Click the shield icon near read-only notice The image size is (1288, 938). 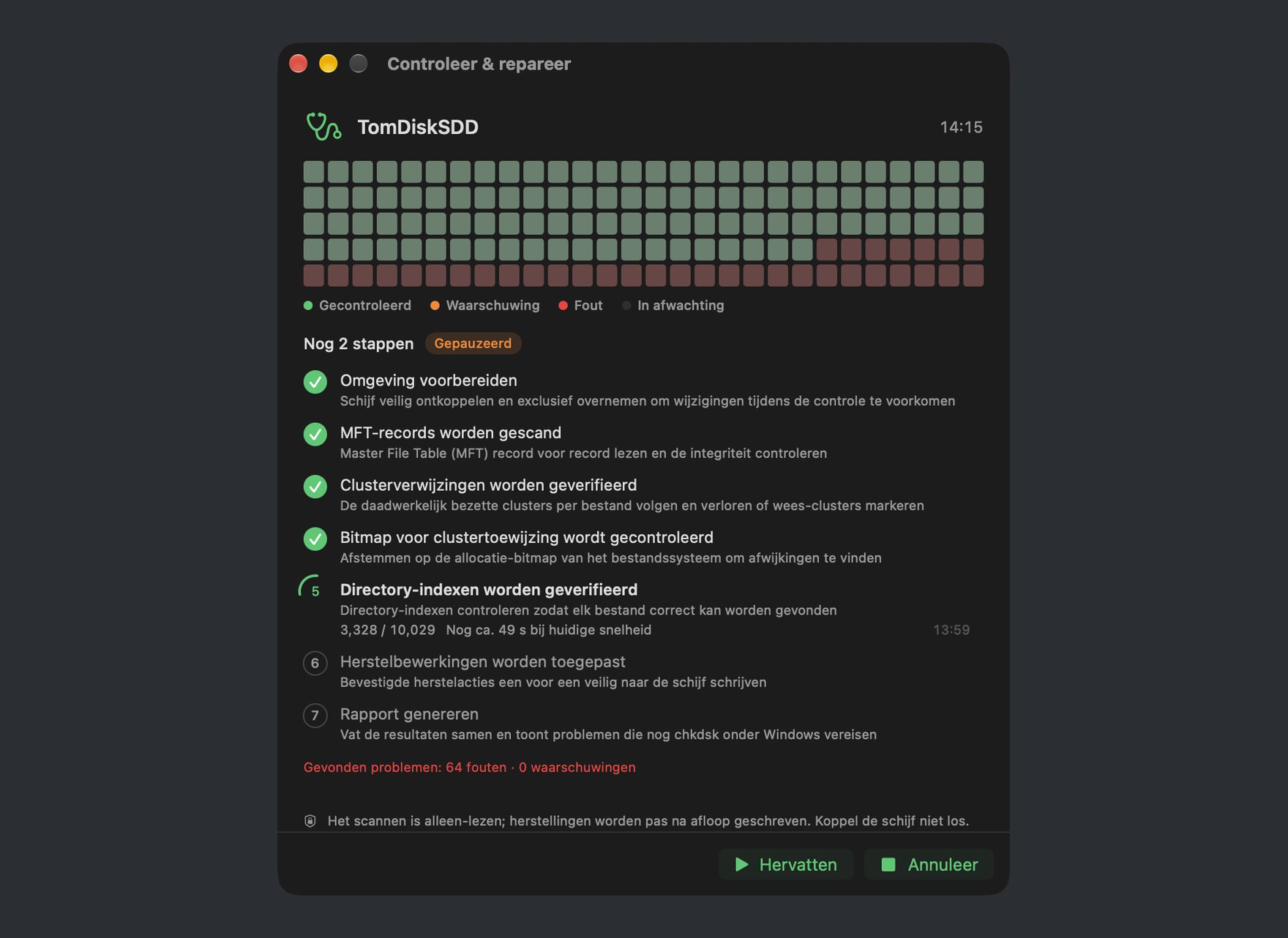click(x=310, y=821)
